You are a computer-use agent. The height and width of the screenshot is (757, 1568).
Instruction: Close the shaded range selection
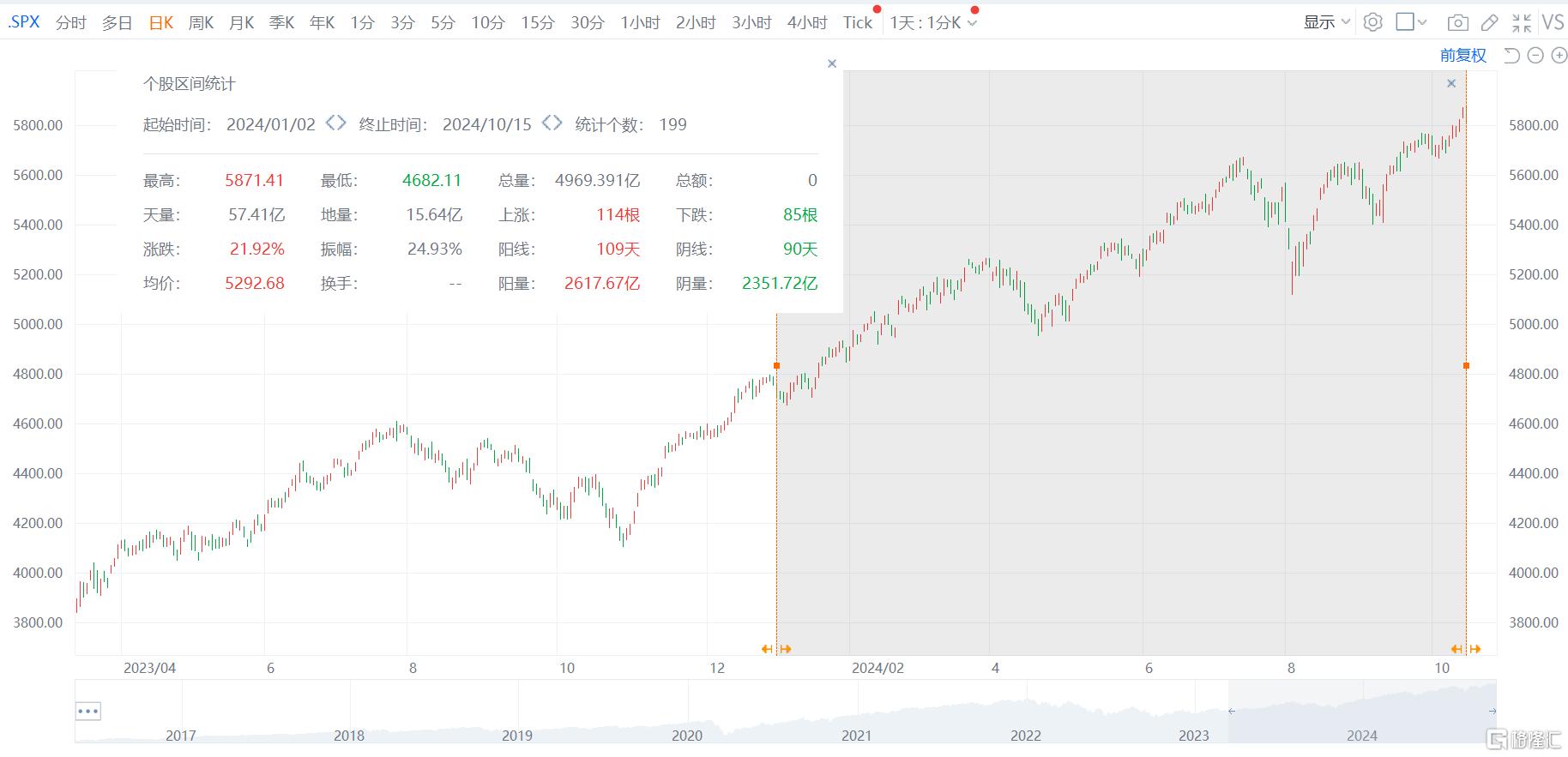coord(1451,83)
